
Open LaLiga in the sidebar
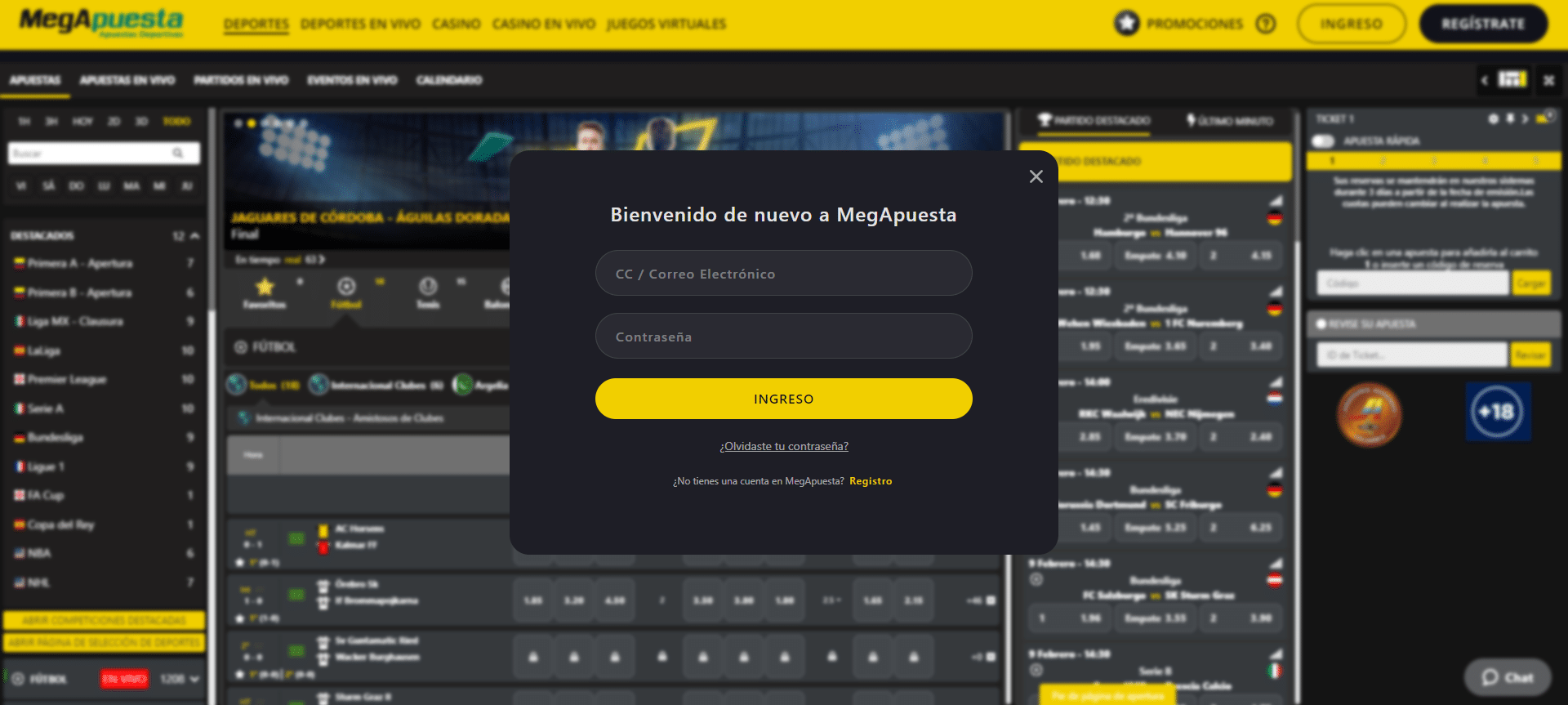104,350
